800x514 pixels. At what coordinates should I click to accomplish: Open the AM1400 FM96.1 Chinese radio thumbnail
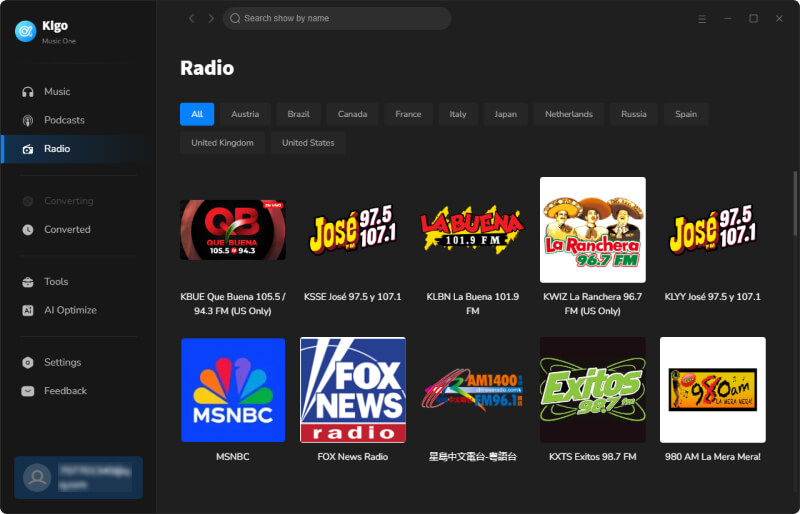click(x=472, y=390)
